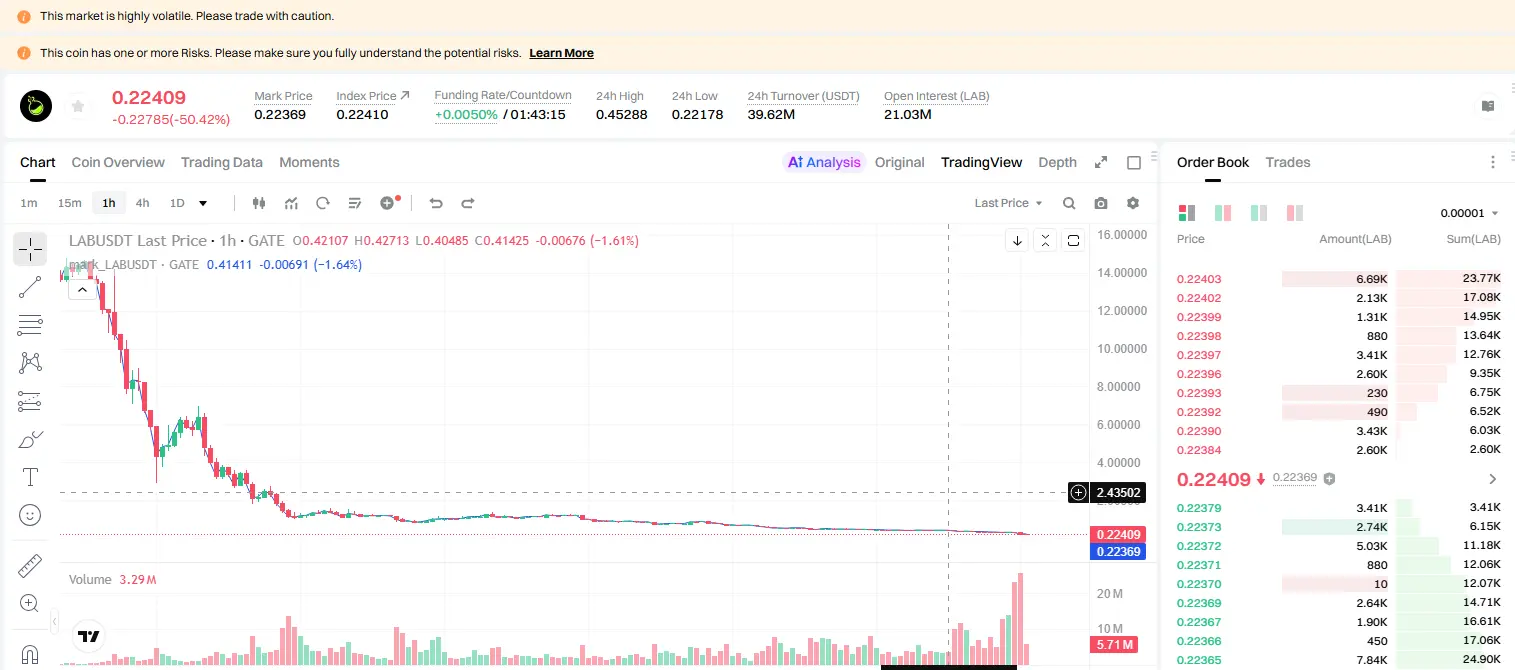Click the plus icon with red dot
Screen dimensions: 1515x670
389,203
